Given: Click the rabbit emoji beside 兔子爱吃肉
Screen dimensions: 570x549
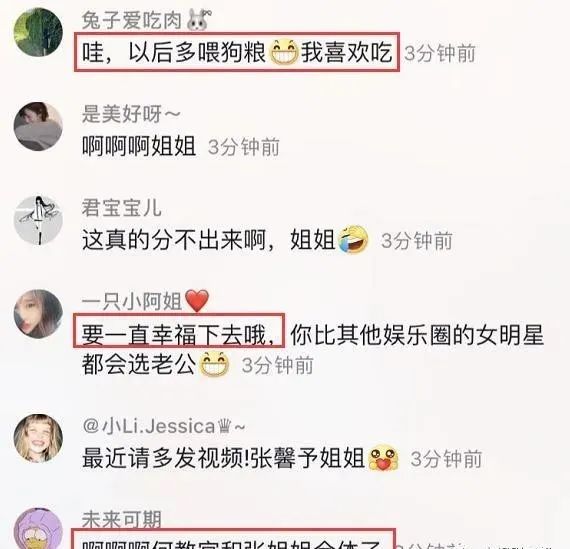Looking at the screenshot, I should (199, 20).
